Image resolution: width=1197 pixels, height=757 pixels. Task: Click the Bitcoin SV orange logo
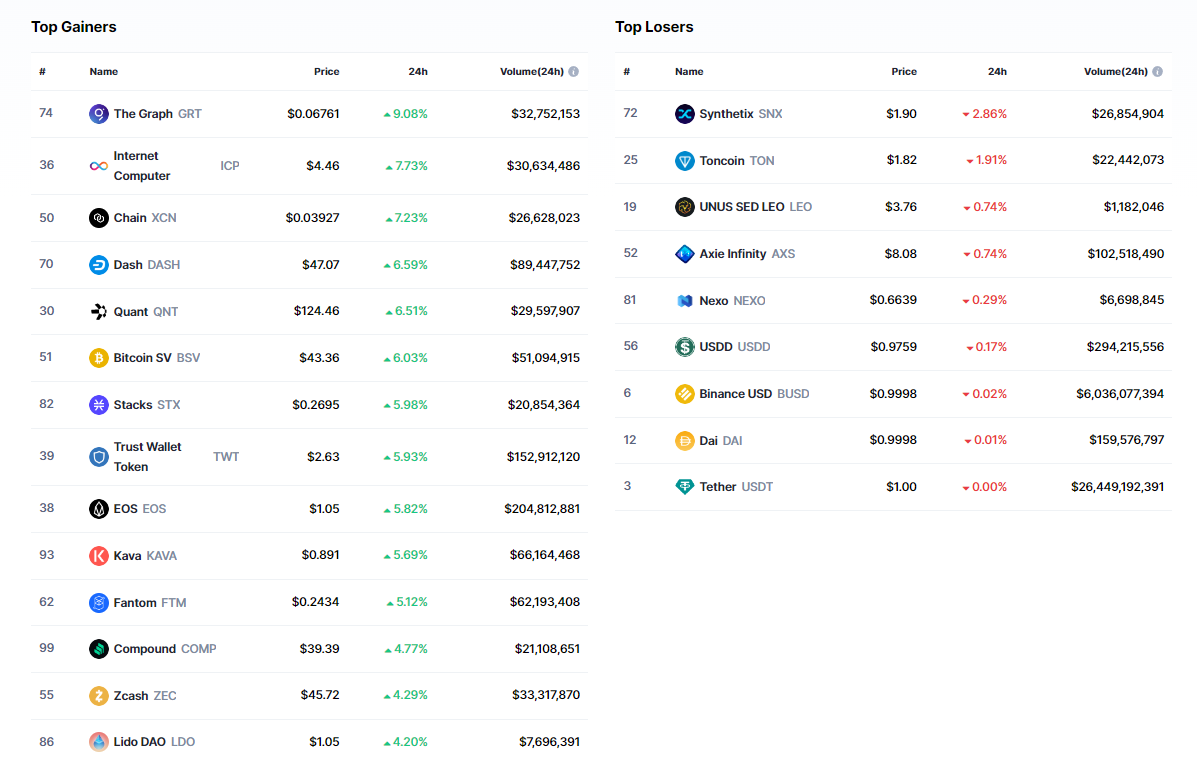(x=99, y=358)
